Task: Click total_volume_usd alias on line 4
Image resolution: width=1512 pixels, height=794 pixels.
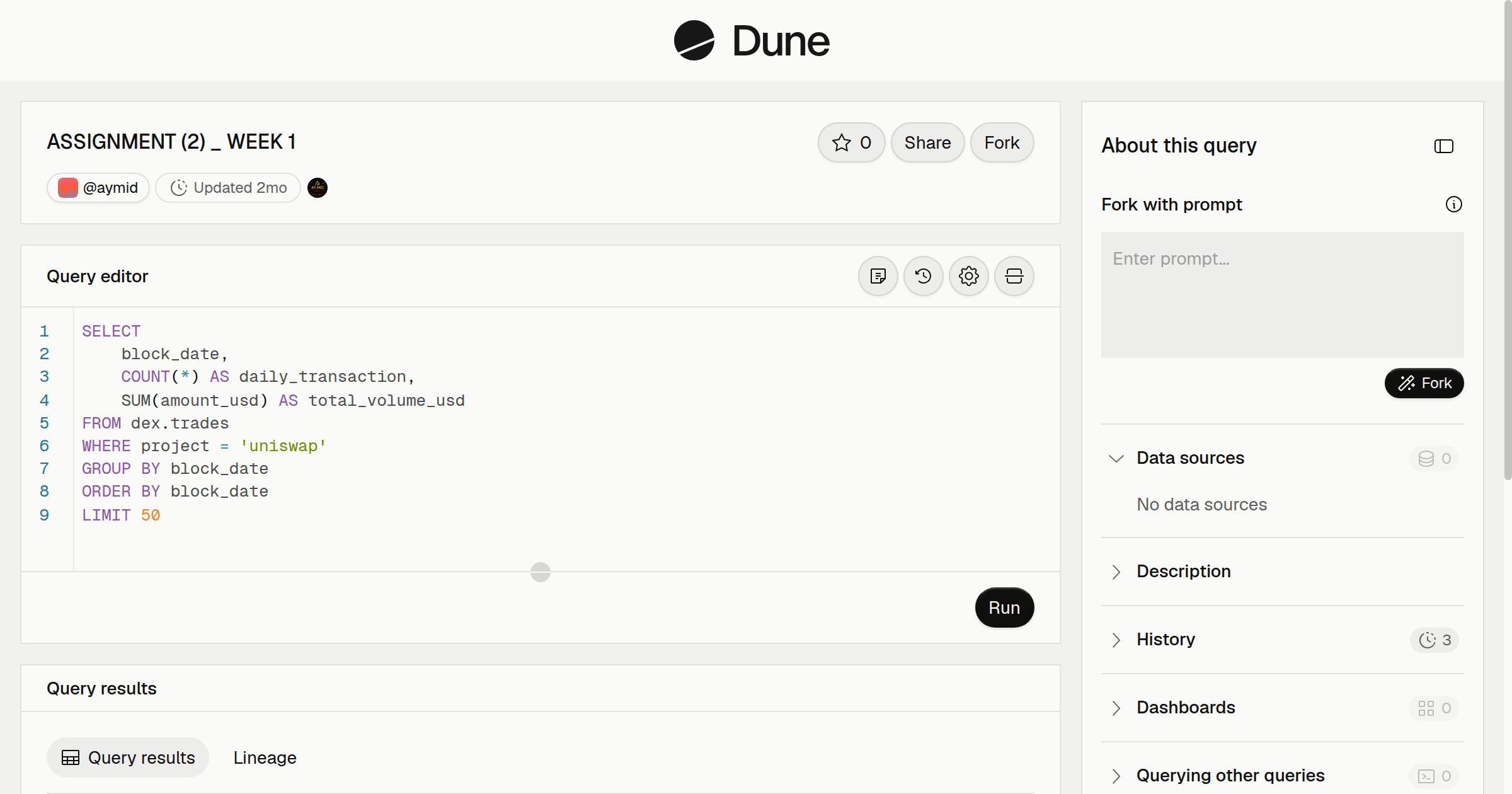Action: point(386,401)
